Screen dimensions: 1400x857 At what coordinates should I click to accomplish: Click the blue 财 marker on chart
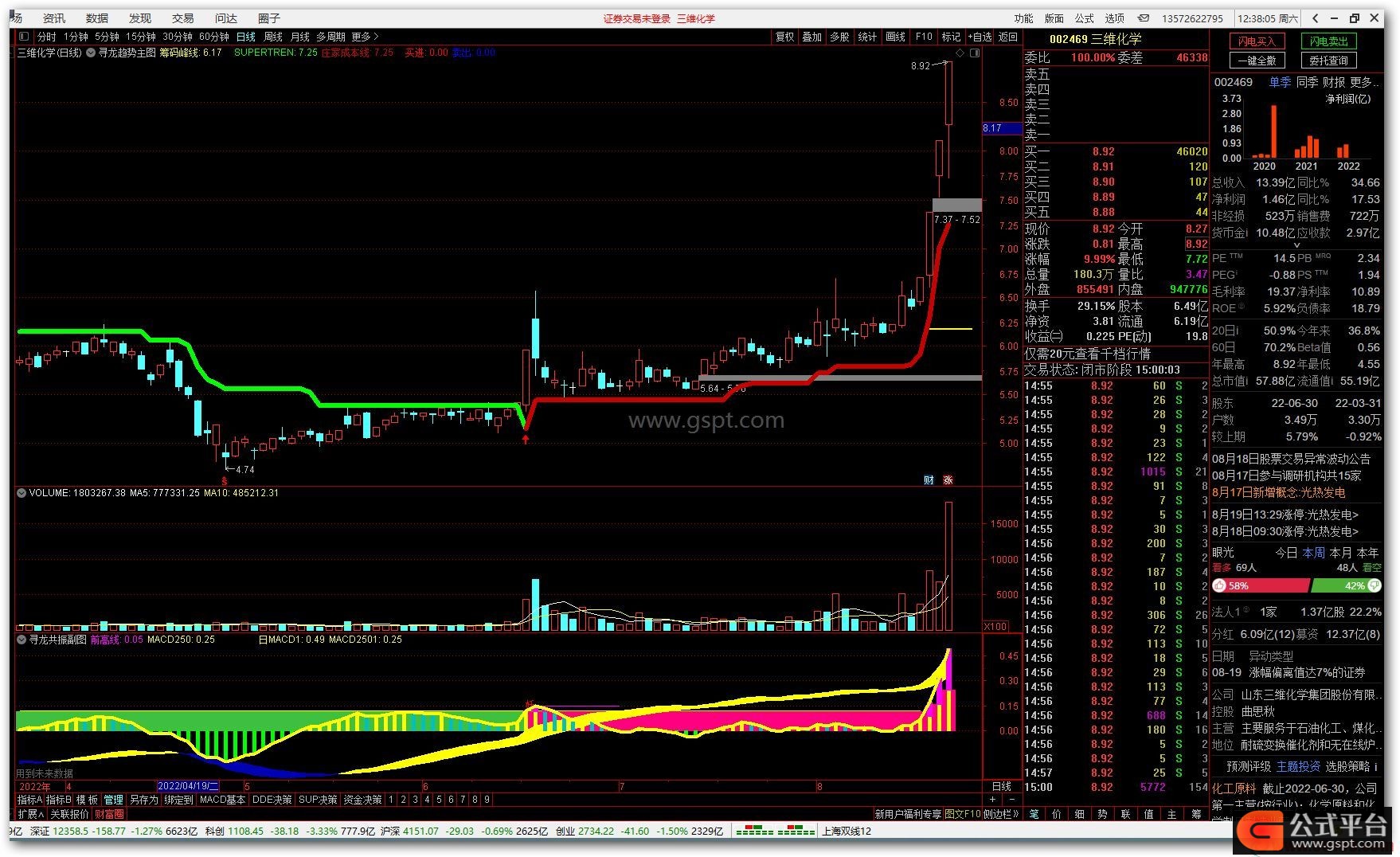(929, 479)
